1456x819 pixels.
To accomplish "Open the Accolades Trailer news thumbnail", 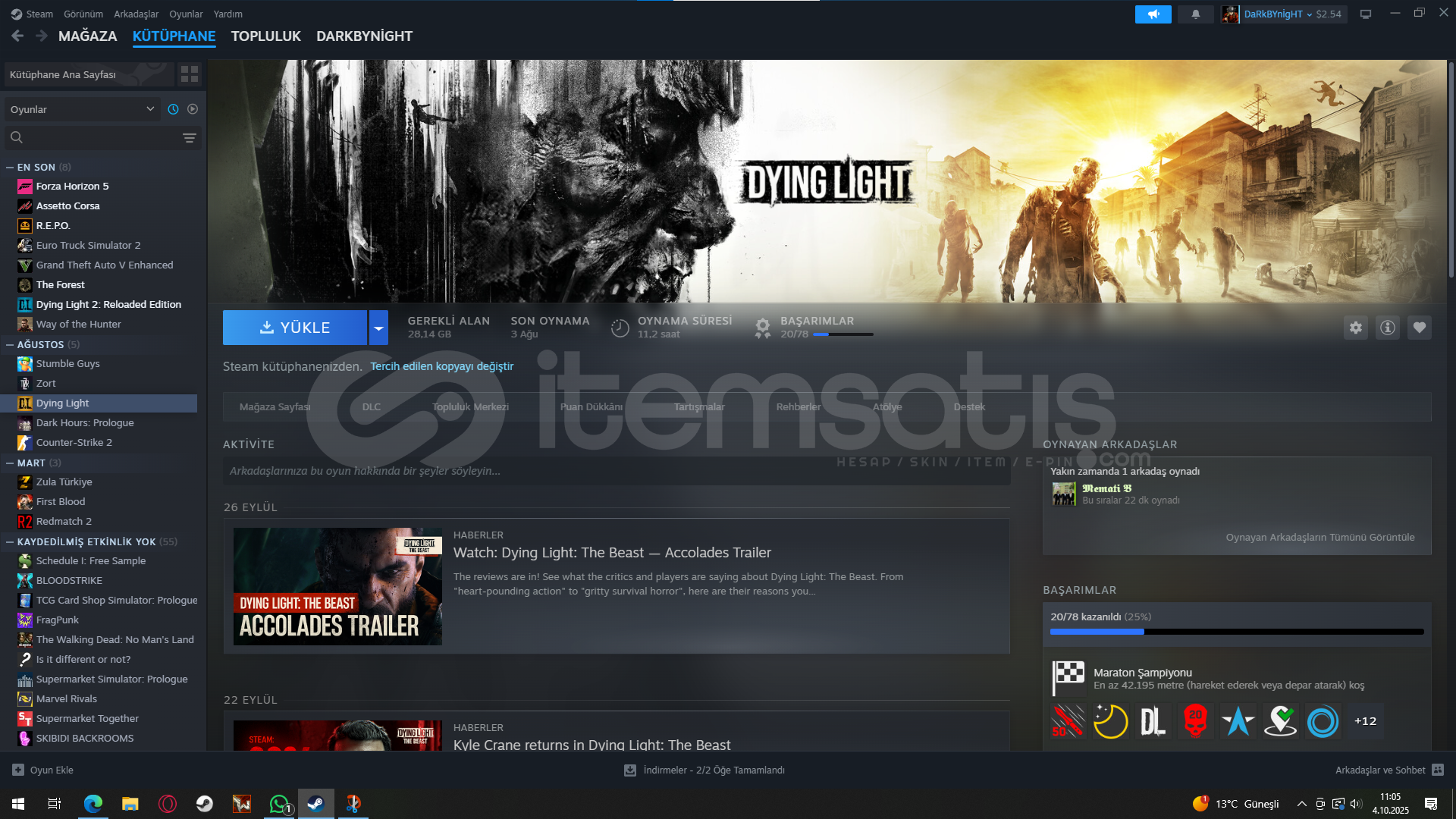I will point(337,586).
